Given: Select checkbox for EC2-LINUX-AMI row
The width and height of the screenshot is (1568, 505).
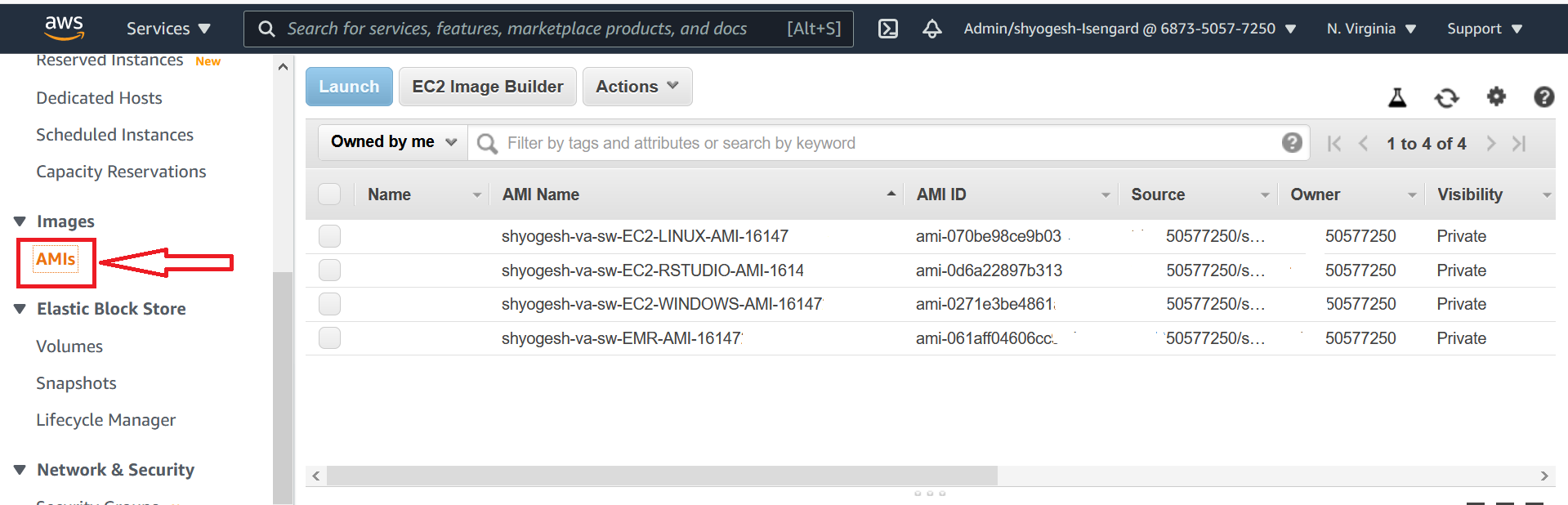Looking at the screenshot, I should pos(329,236).
